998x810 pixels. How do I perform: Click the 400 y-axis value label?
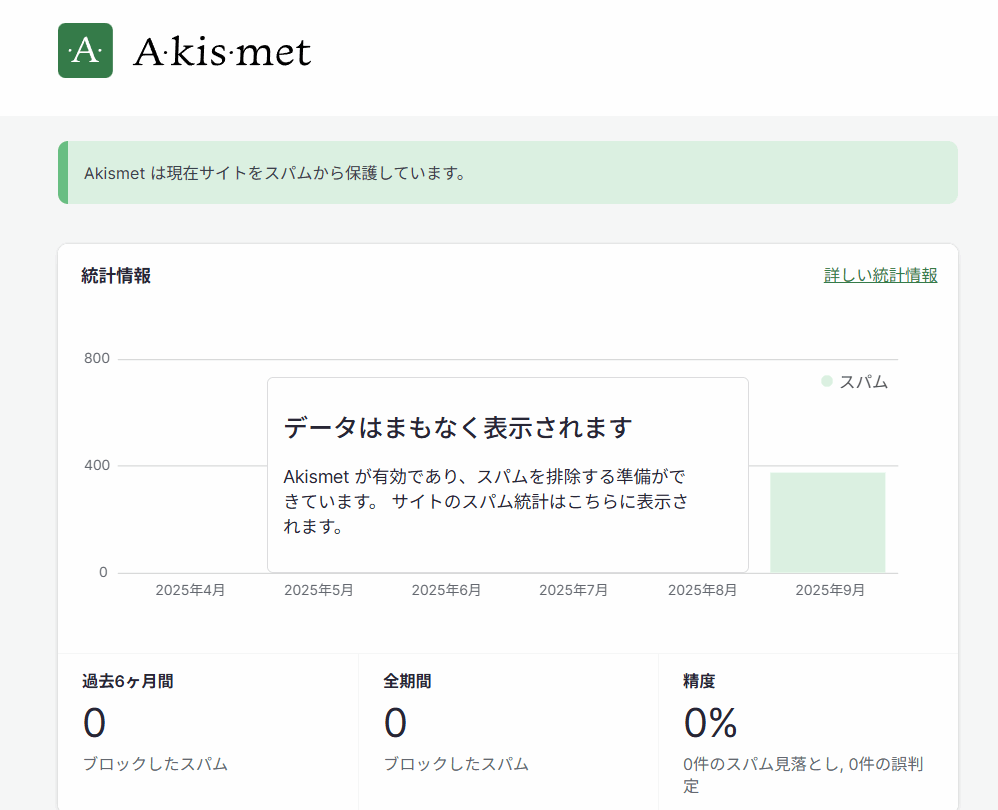97,465
